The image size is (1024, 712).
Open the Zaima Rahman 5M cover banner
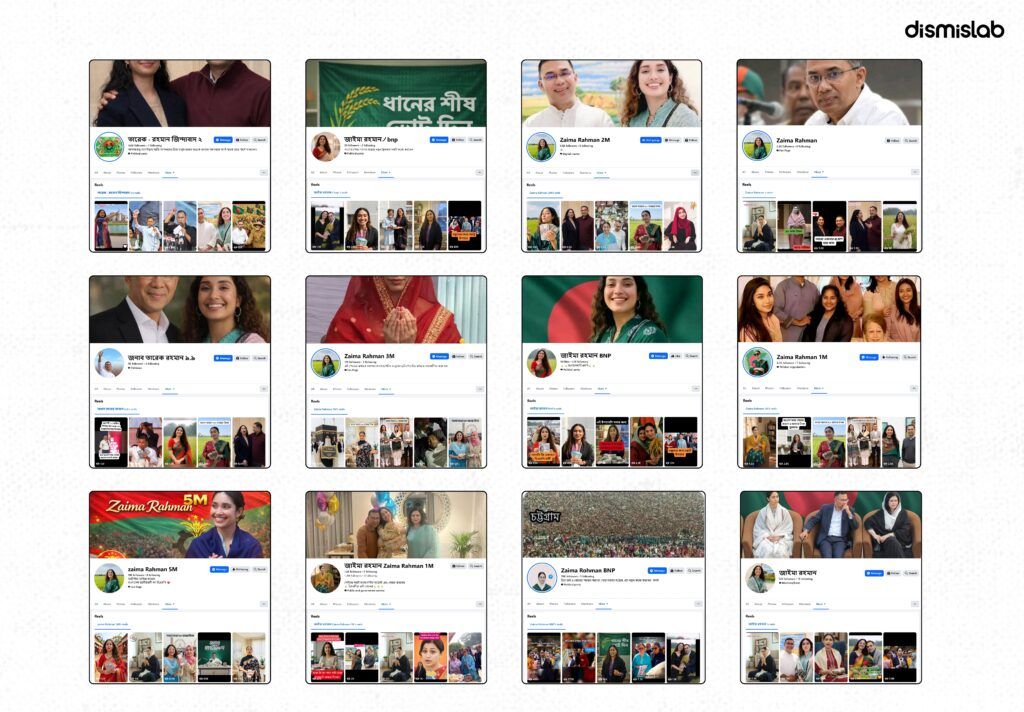point(180,525)
